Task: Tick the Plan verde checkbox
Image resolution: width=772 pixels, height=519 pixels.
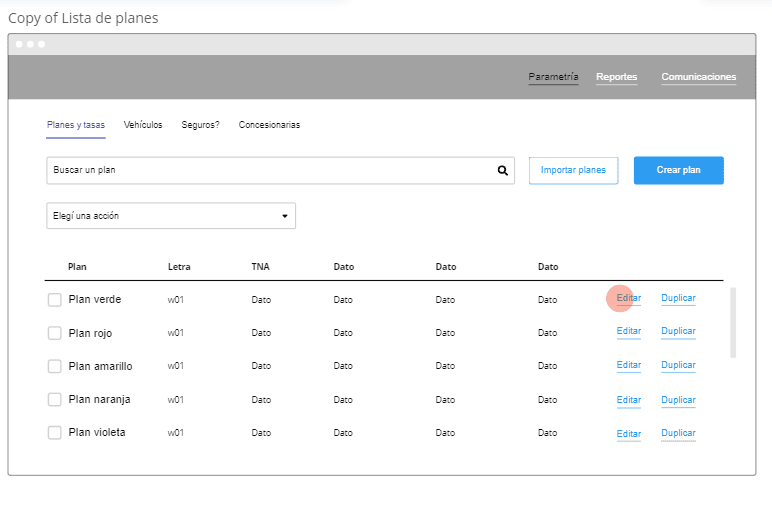Action: pos(55,299)
